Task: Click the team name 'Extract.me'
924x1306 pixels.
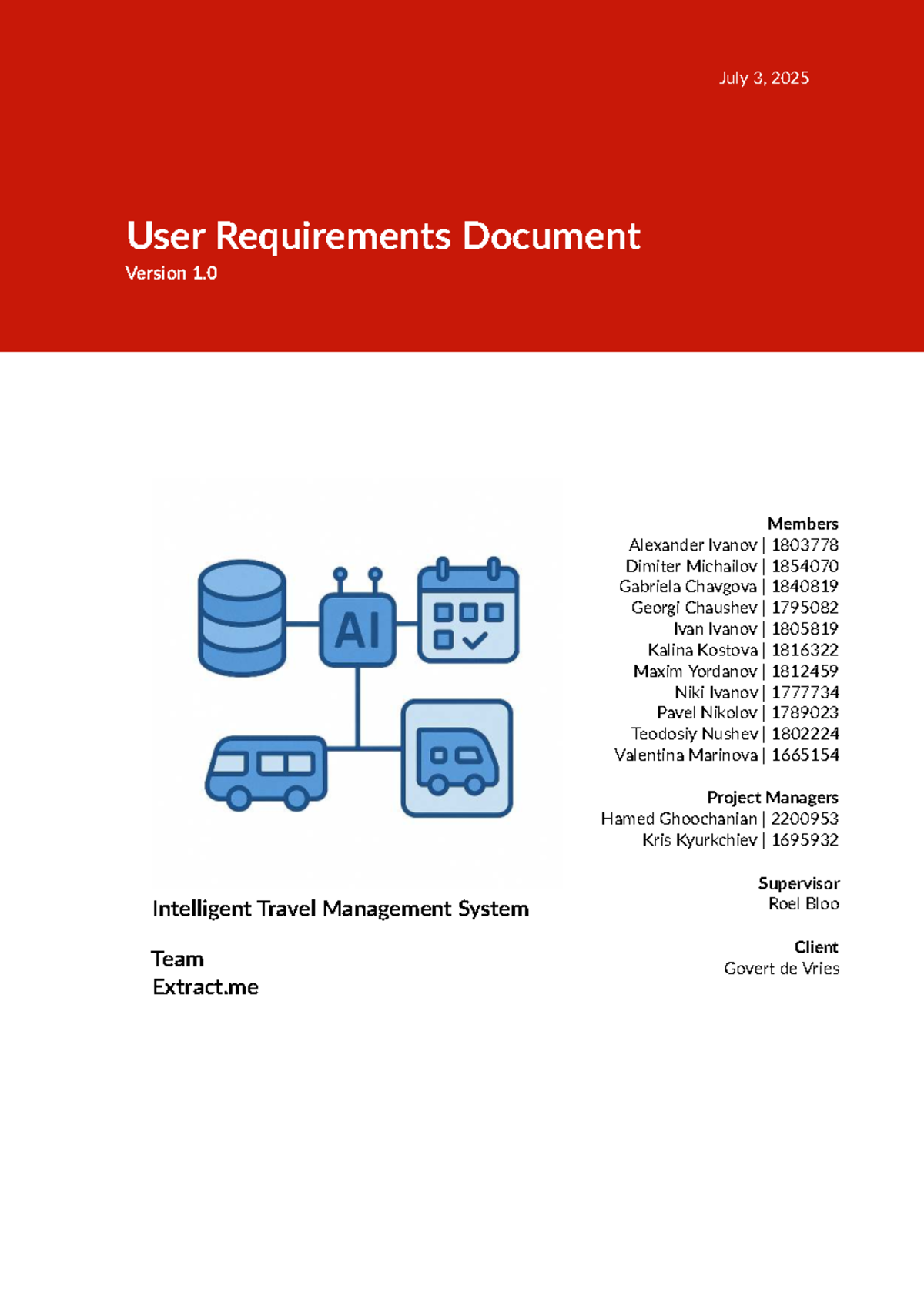Action: (206, 987)
